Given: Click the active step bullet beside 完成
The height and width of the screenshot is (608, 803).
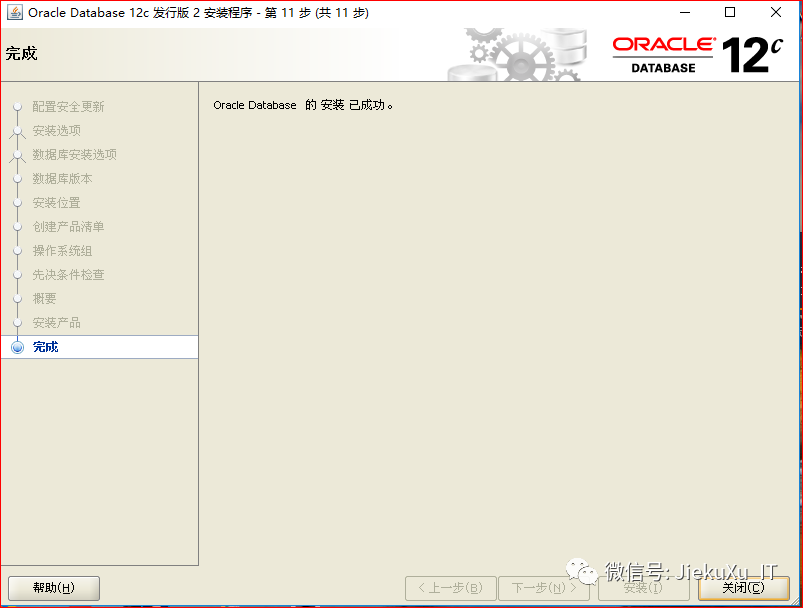Looking at the screenshot, I should point(17,347).
